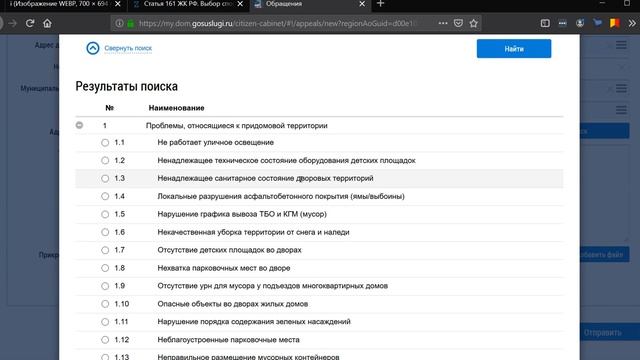The width and height of the screenshot is (640, 360).
Task: Close the WEBP image tab
Action: point(118,4)
